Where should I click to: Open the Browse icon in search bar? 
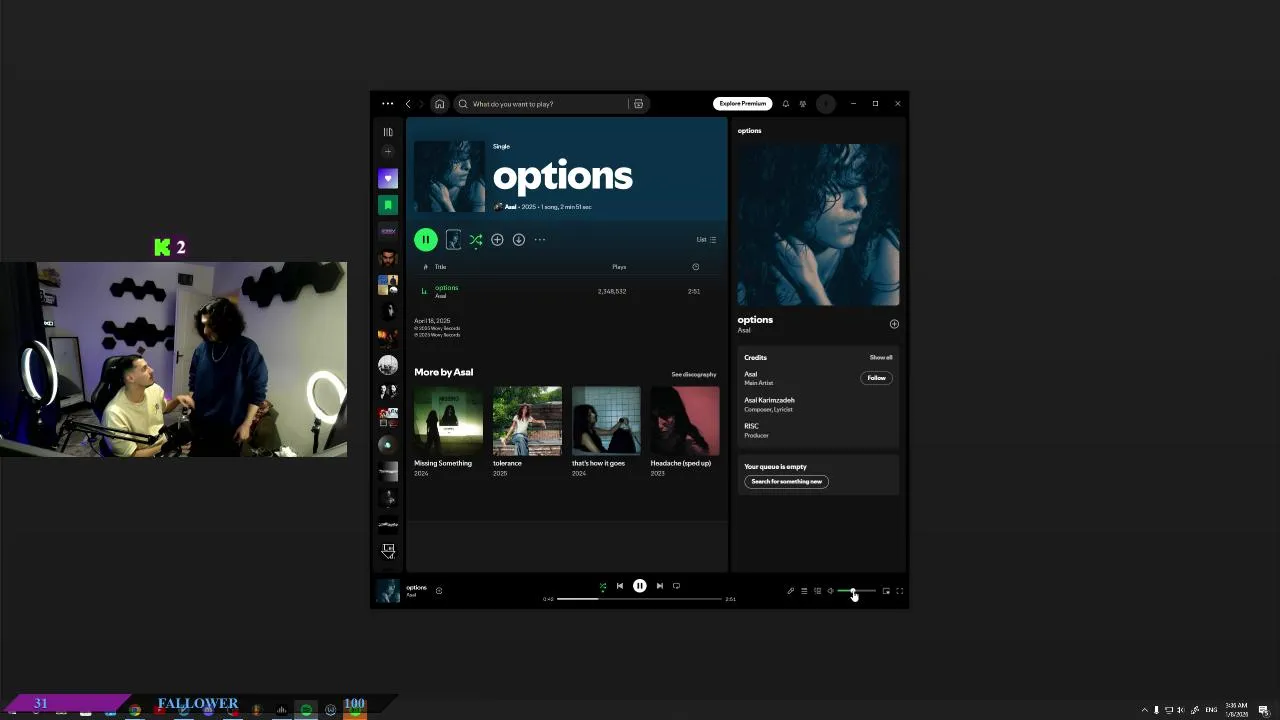(x=638, y=104)
